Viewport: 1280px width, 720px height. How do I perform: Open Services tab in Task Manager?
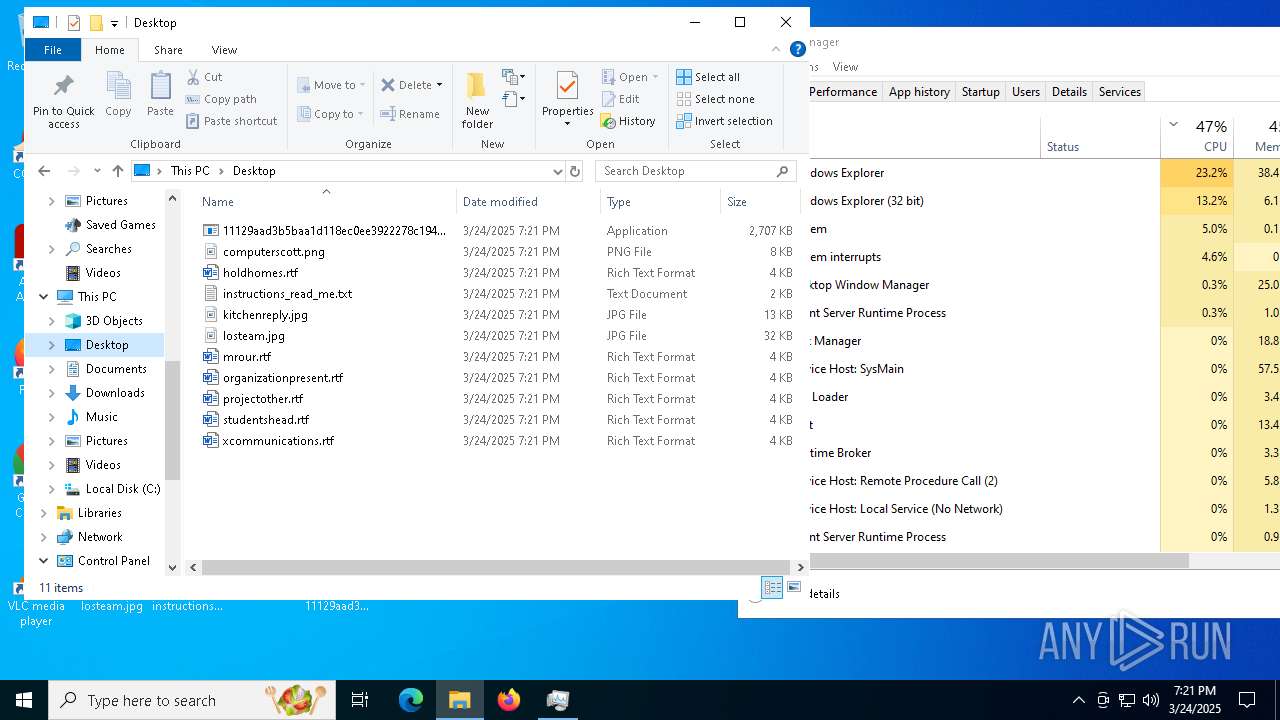point(1119,91)
